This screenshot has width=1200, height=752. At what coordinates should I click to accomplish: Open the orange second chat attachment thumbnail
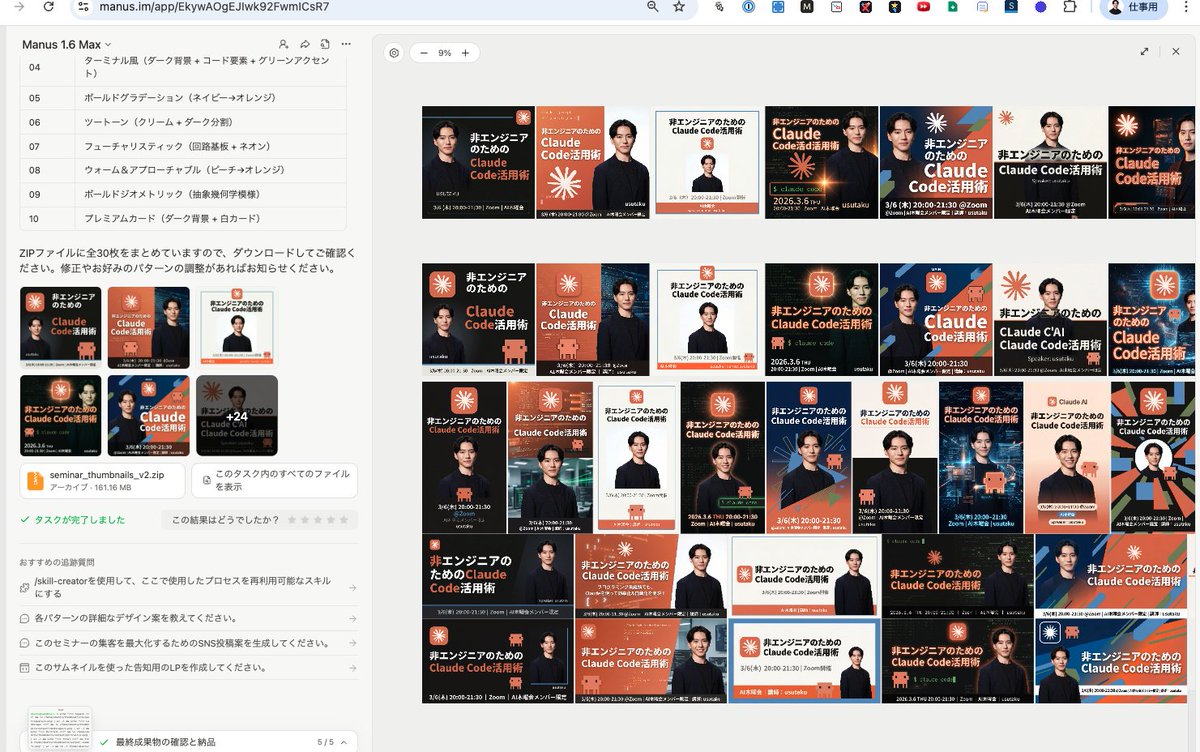point(149,327)
